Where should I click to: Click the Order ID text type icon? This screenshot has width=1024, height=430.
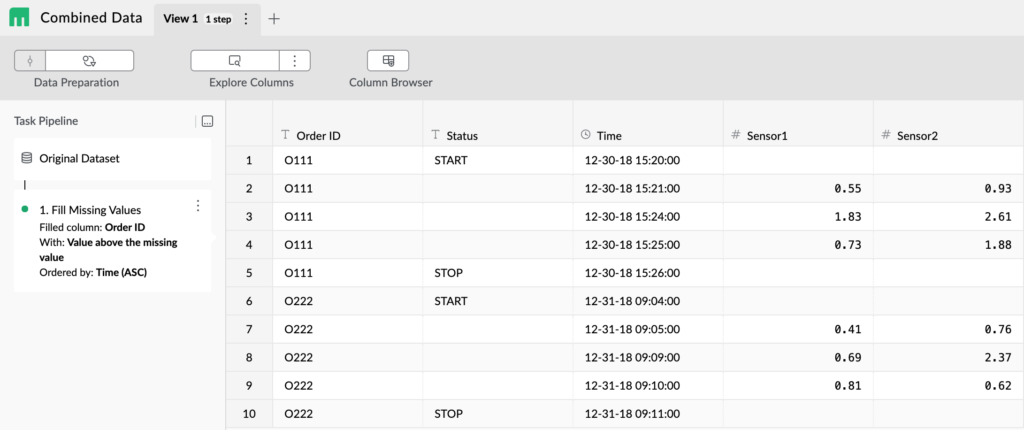285,135
